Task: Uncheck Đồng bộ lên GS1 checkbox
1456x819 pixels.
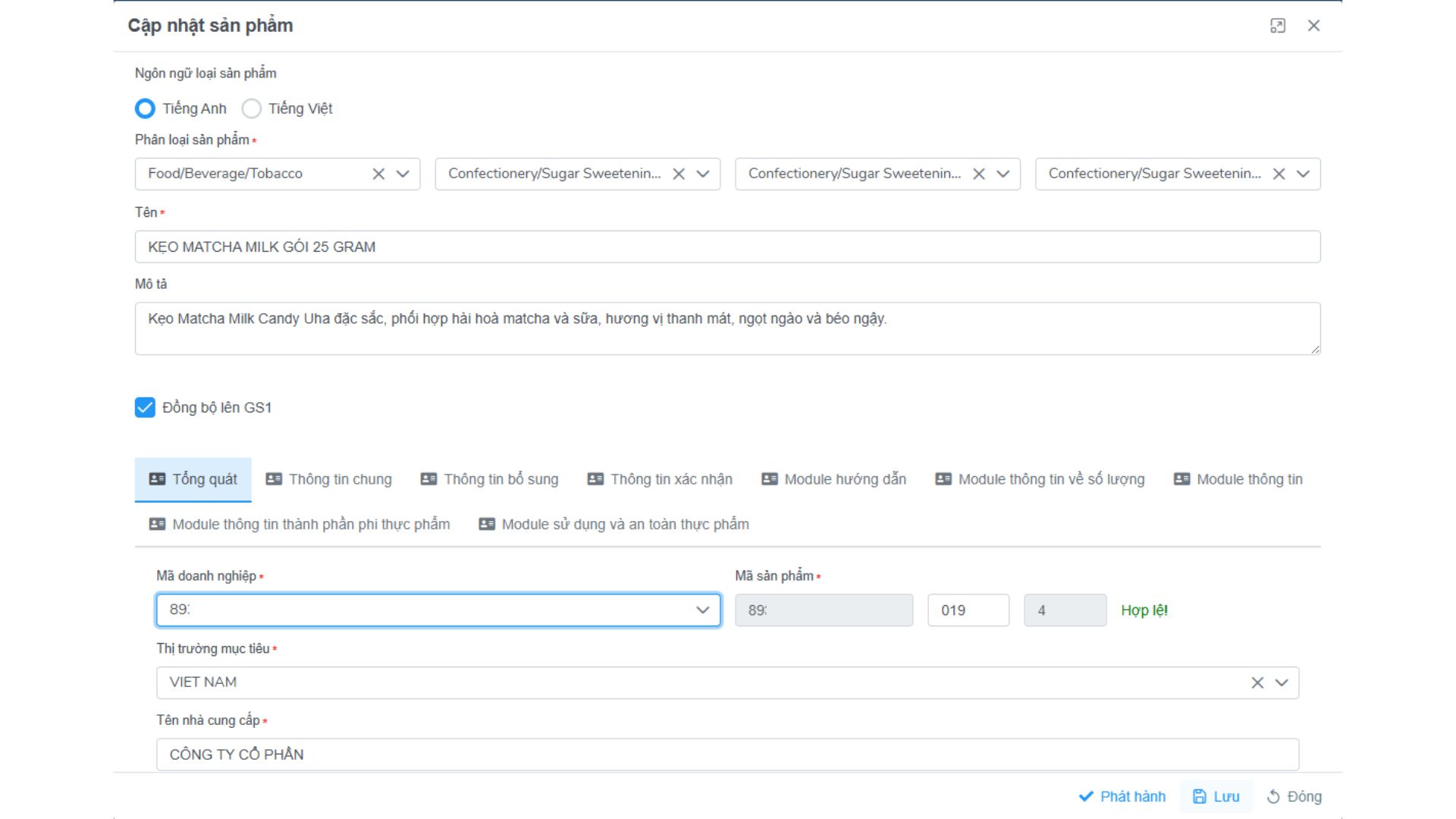Action: click(x=145, y=407)
